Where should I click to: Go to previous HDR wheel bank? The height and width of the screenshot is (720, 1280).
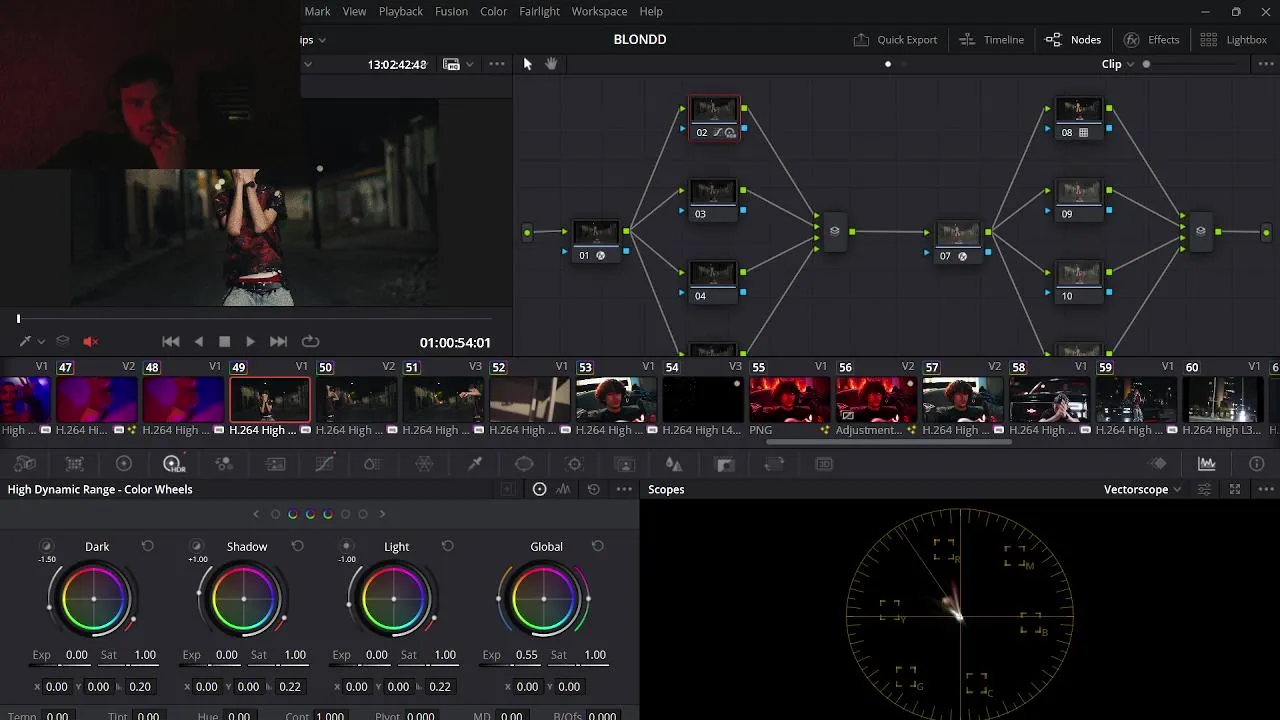(256, 514)
